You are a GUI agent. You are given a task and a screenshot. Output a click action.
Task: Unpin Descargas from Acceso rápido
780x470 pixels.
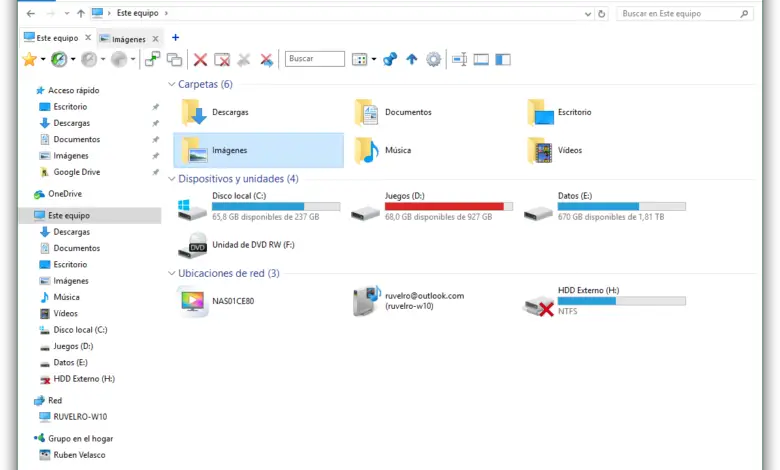156,123
